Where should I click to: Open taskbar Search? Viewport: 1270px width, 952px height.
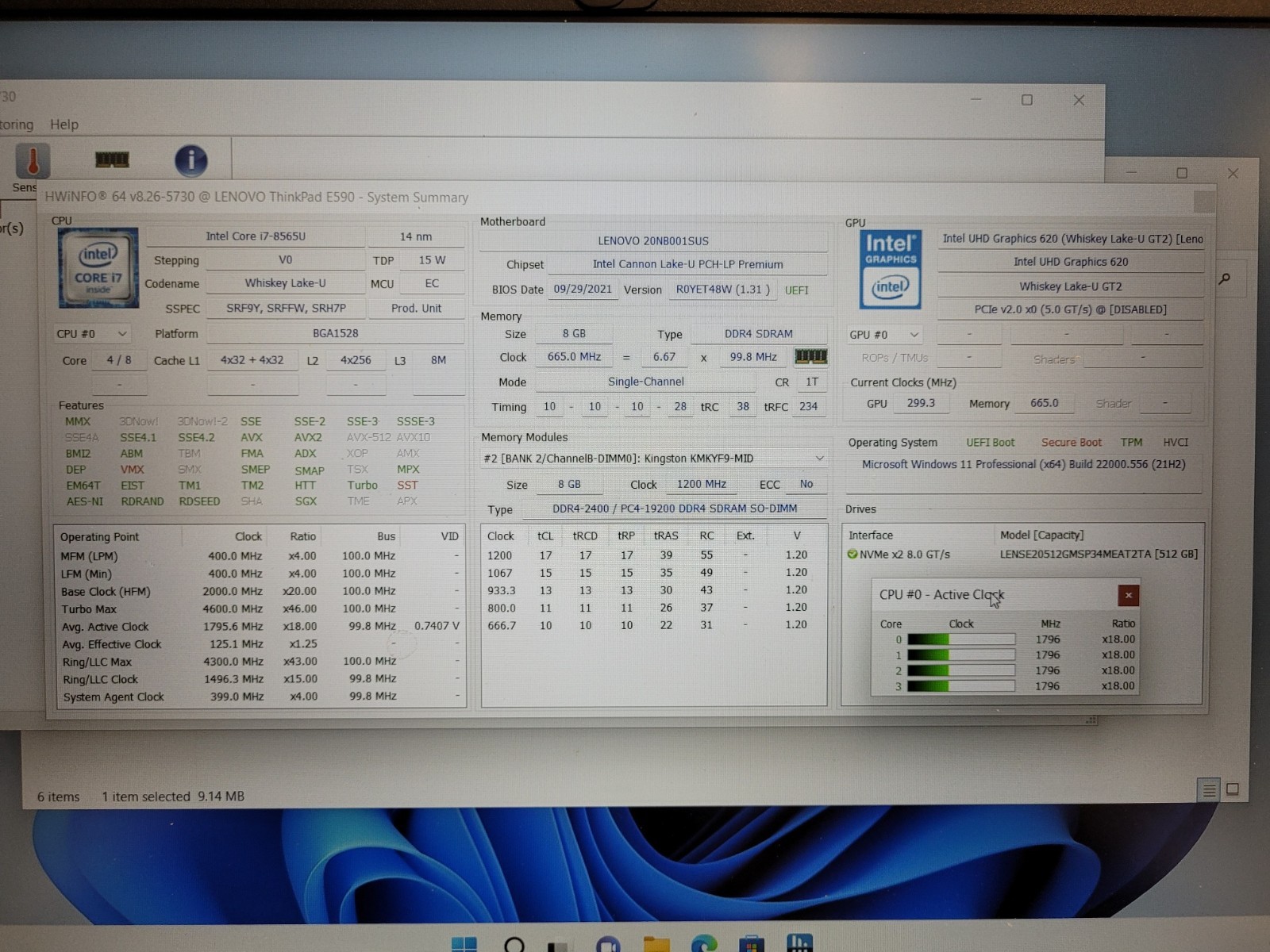[x=514, y=944]
